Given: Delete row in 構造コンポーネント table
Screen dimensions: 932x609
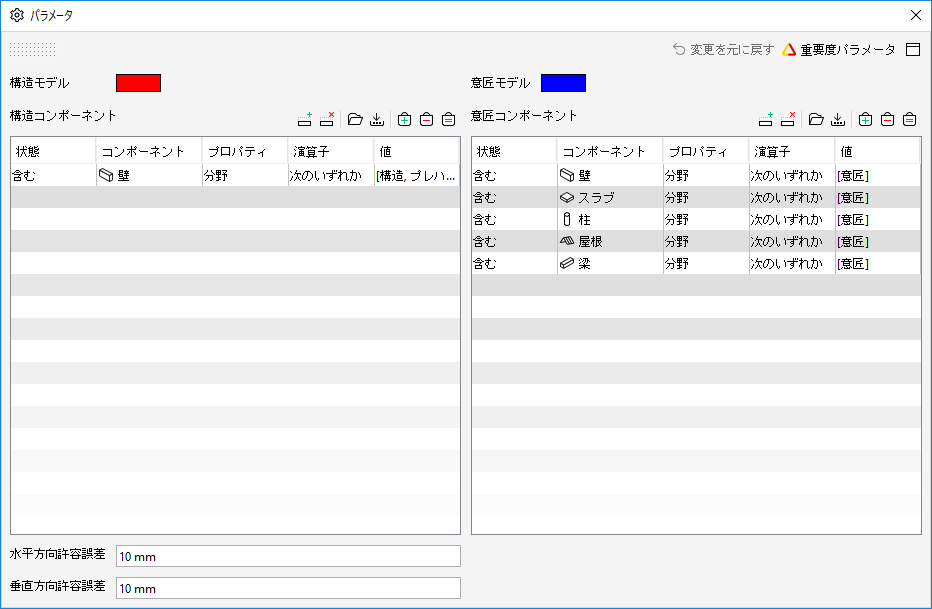Looking at the screenshot, I should tap(327, 119).
